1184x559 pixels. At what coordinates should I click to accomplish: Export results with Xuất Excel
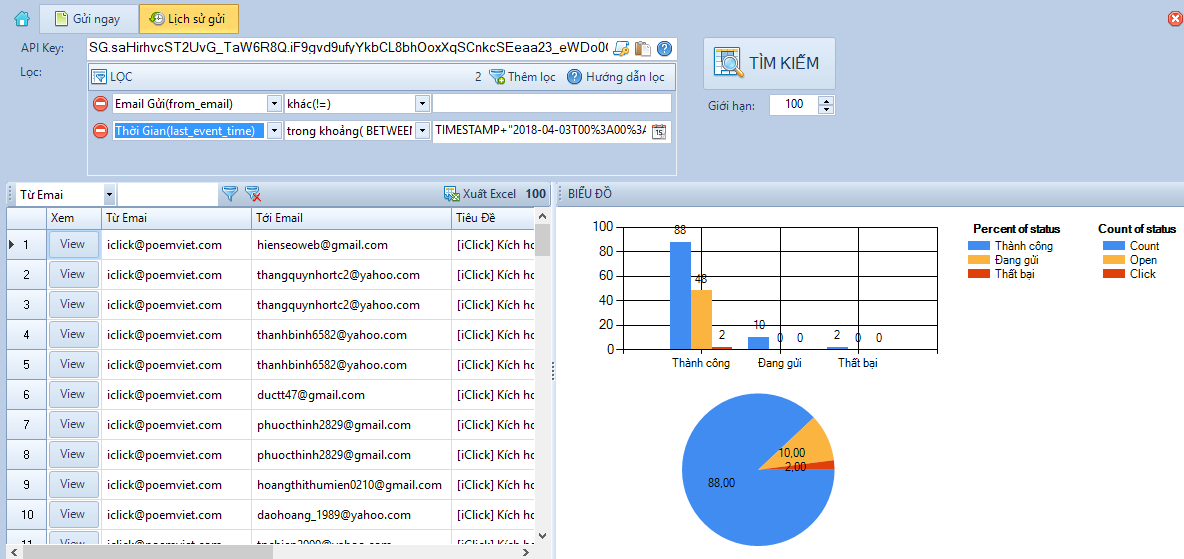tap(479, 194)
